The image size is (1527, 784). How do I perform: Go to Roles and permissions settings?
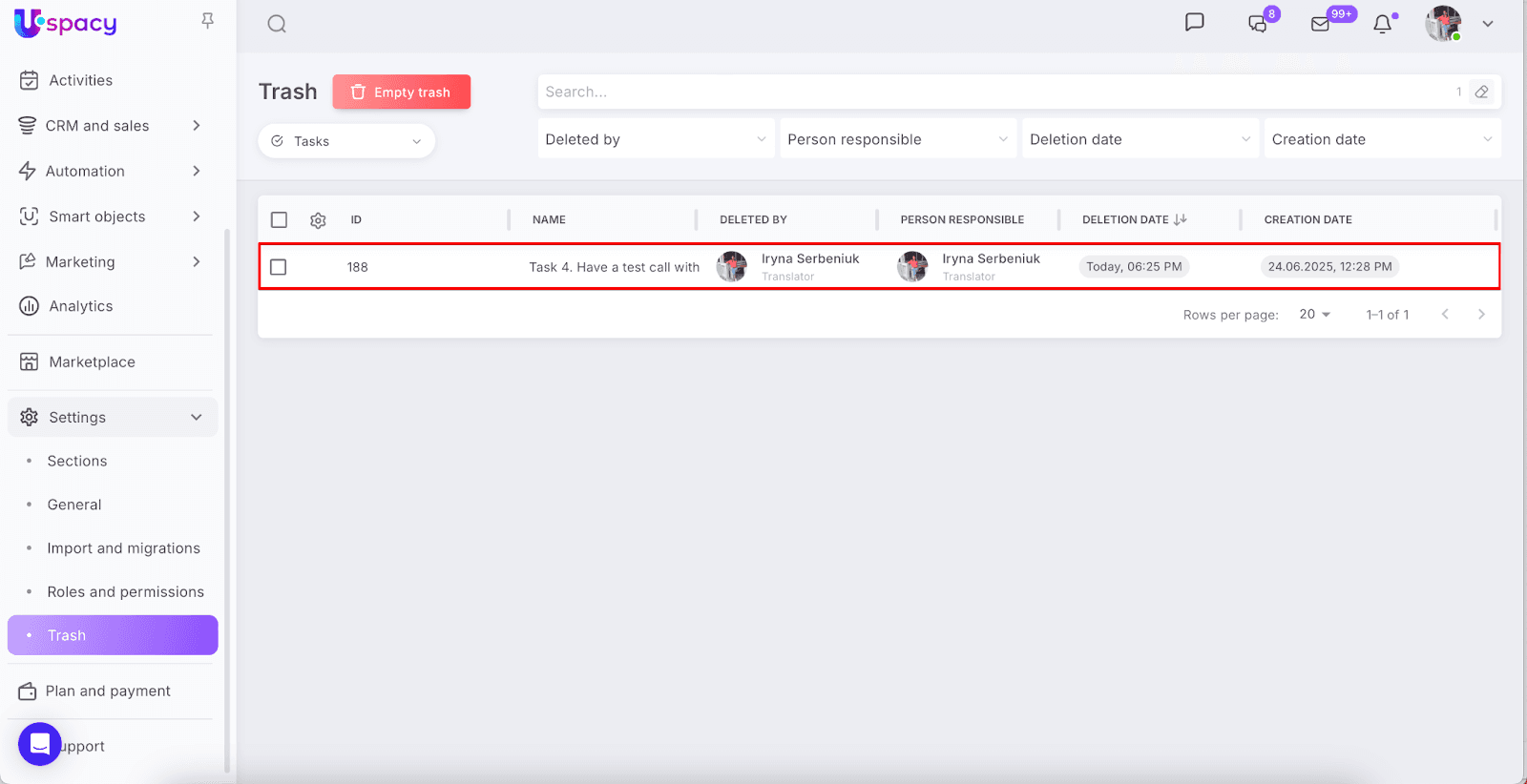tap(125, 592)
